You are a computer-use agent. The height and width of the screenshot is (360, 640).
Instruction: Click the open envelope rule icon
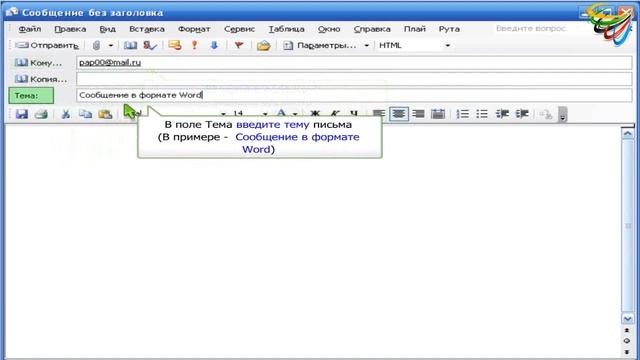(x=264, y=45)
